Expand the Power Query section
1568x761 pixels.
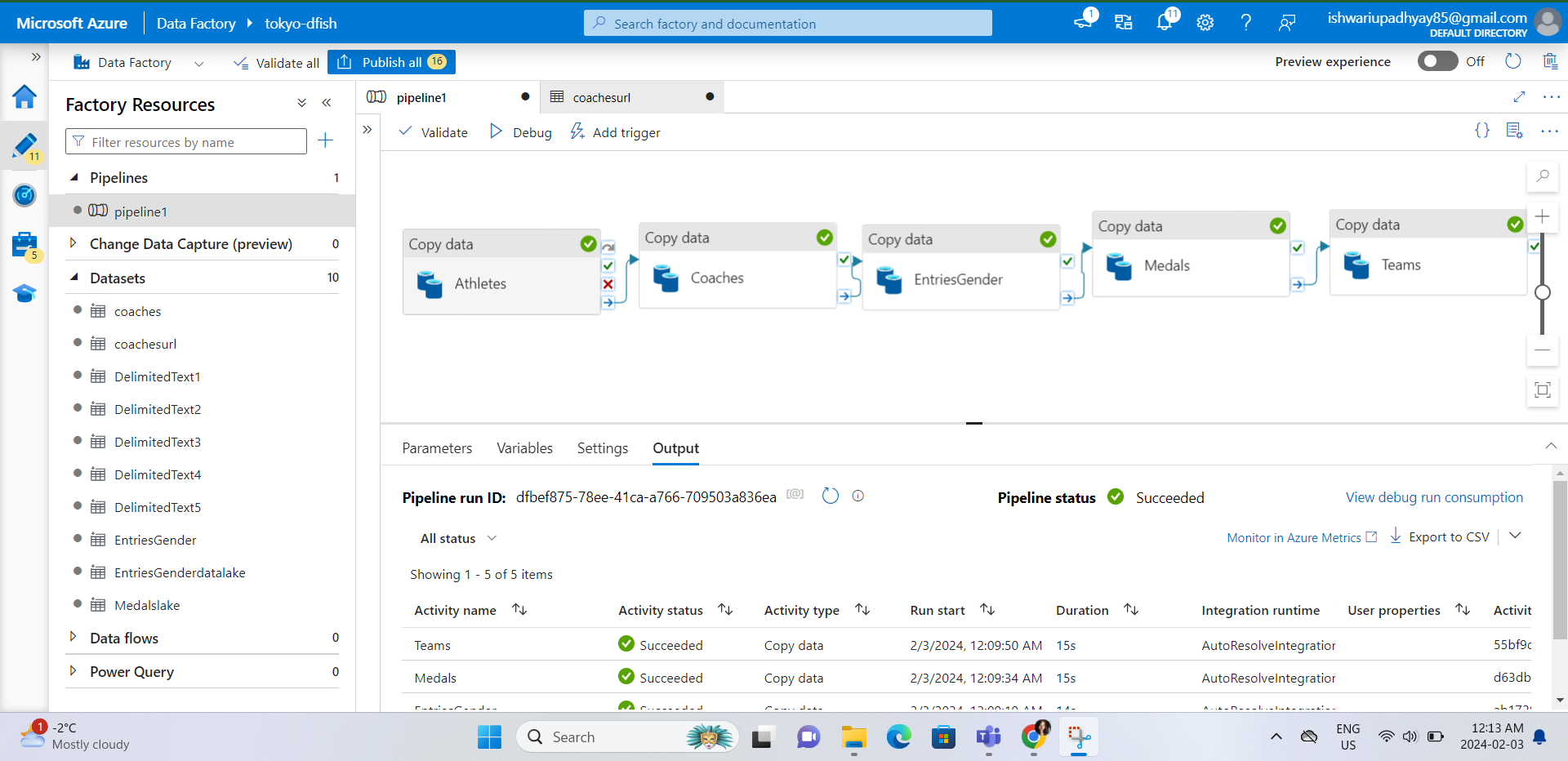click(73, 671)
